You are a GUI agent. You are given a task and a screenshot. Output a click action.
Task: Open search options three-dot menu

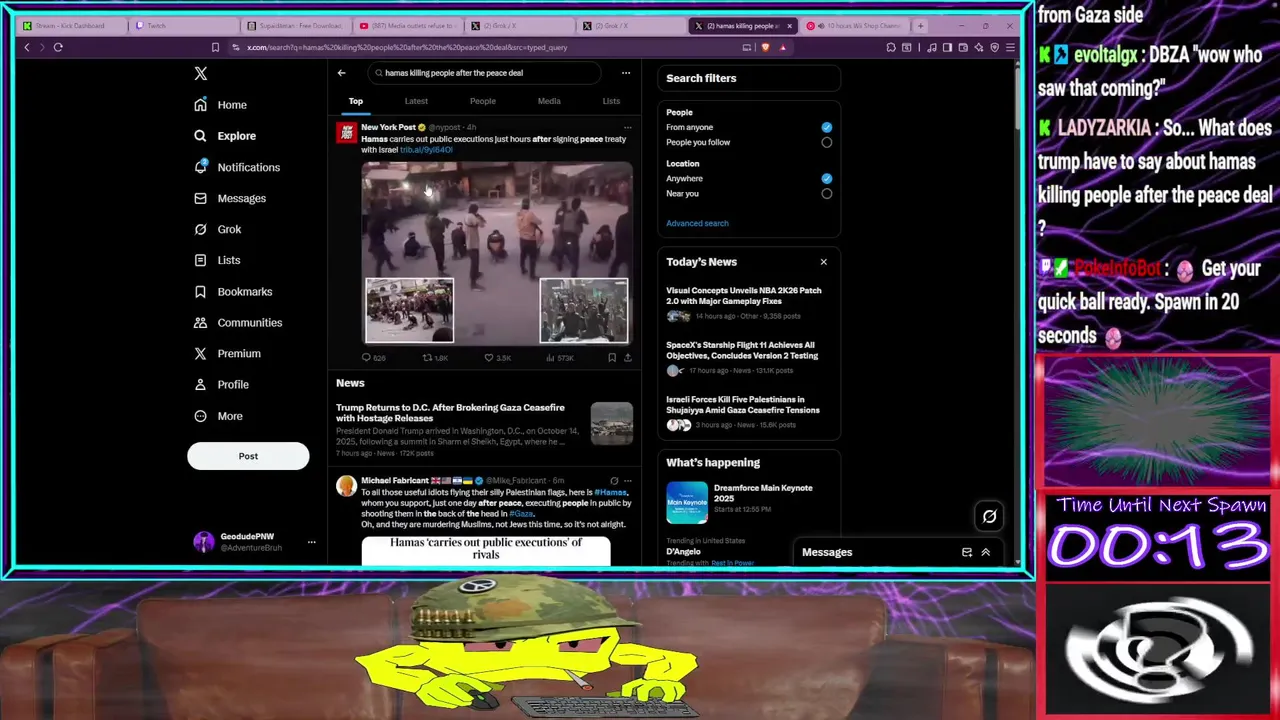coord(626,73)
